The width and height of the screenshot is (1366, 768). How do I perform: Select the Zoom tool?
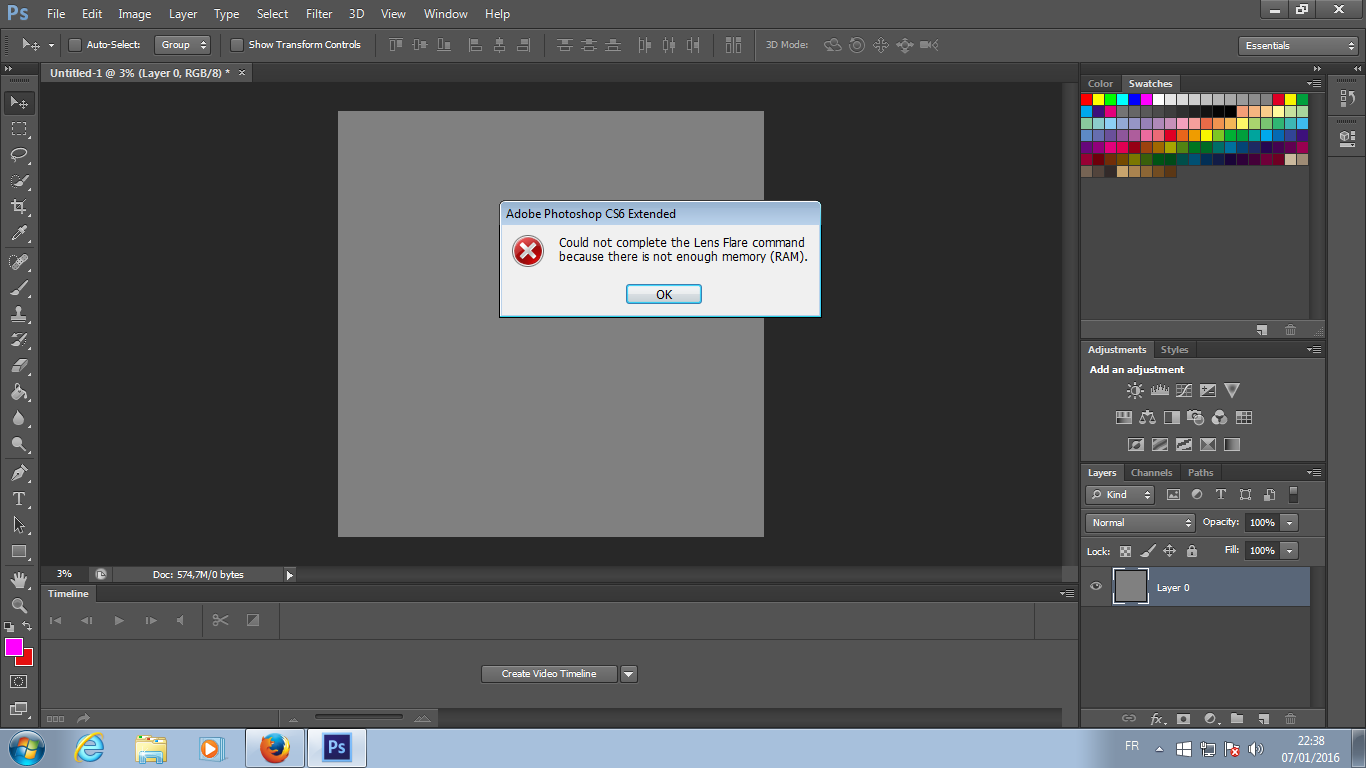[19, 606]
